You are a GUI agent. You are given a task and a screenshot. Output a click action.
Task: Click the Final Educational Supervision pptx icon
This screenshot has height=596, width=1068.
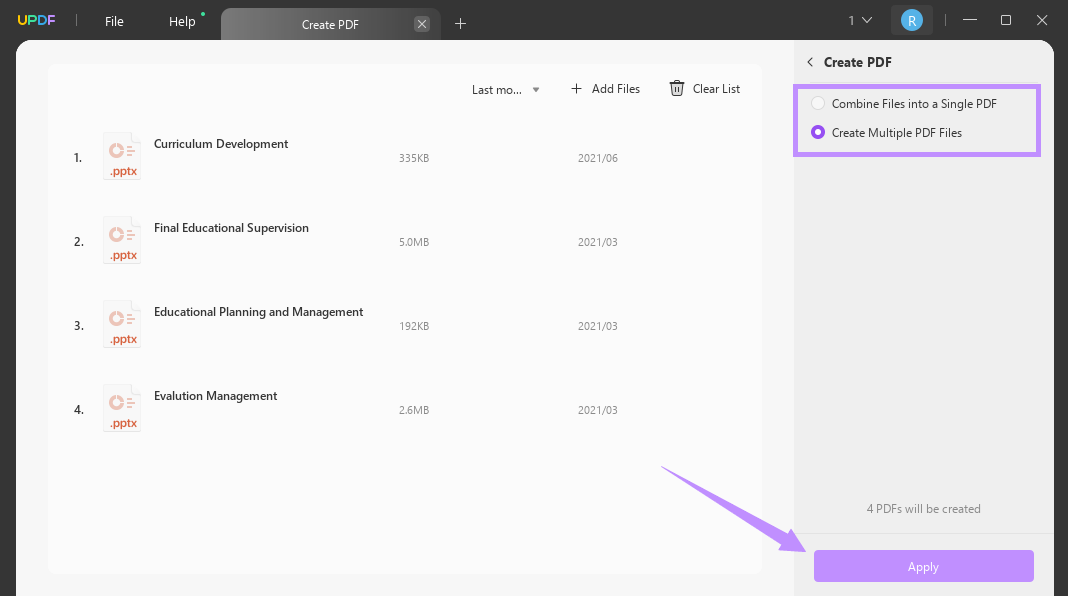(122, 240)
